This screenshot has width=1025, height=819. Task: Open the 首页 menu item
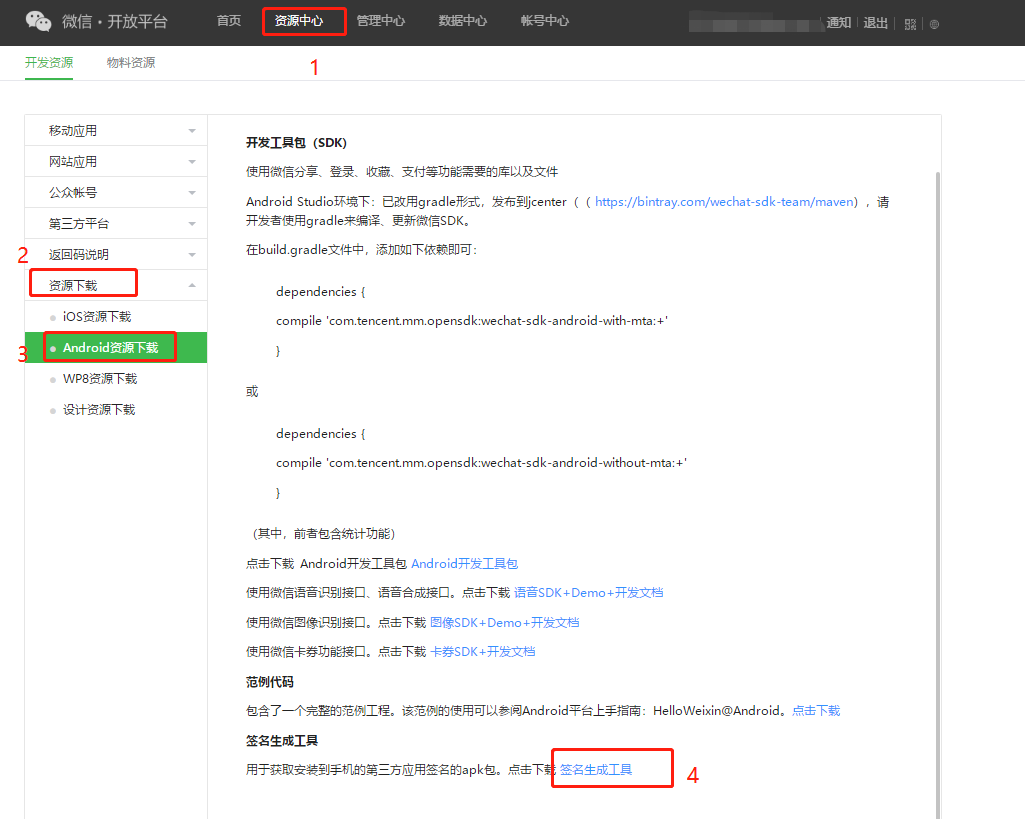(x=229, y=21)
